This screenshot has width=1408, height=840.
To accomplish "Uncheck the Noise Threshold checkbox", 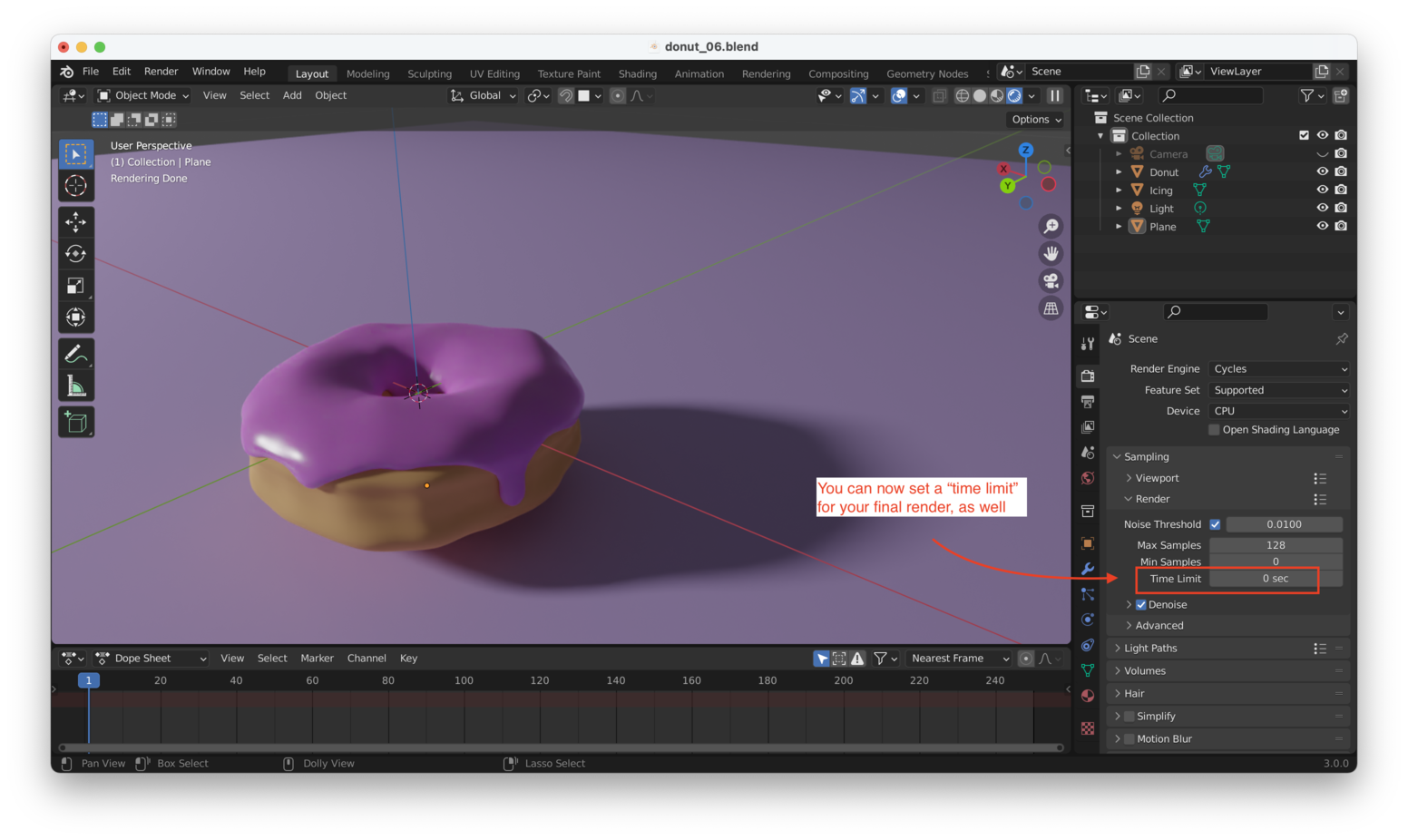I will pyautogui.click(x=1216, y=523).
